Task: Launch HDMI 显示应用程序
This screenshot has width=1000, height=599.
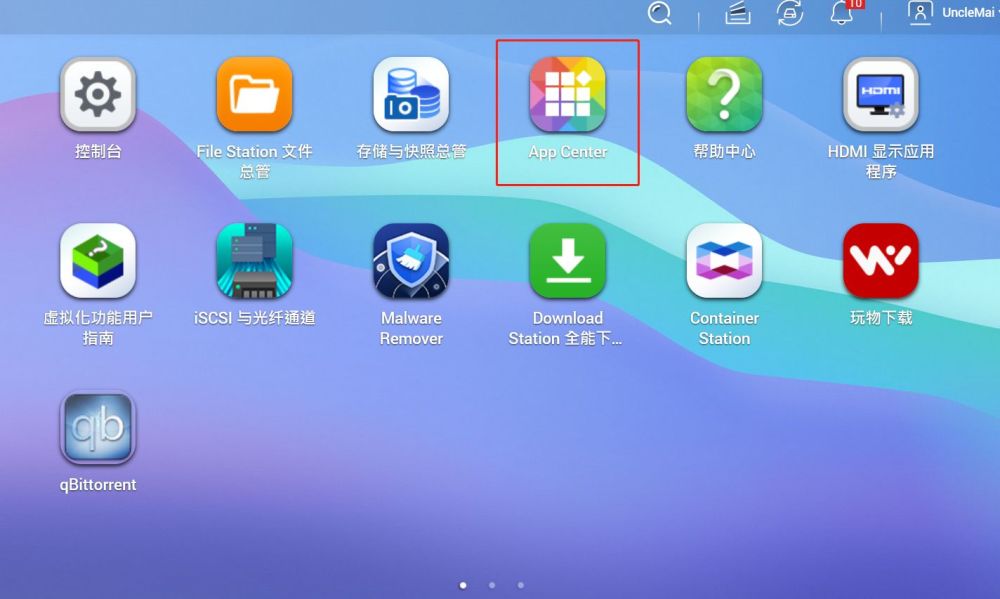Action: point(881,94)
